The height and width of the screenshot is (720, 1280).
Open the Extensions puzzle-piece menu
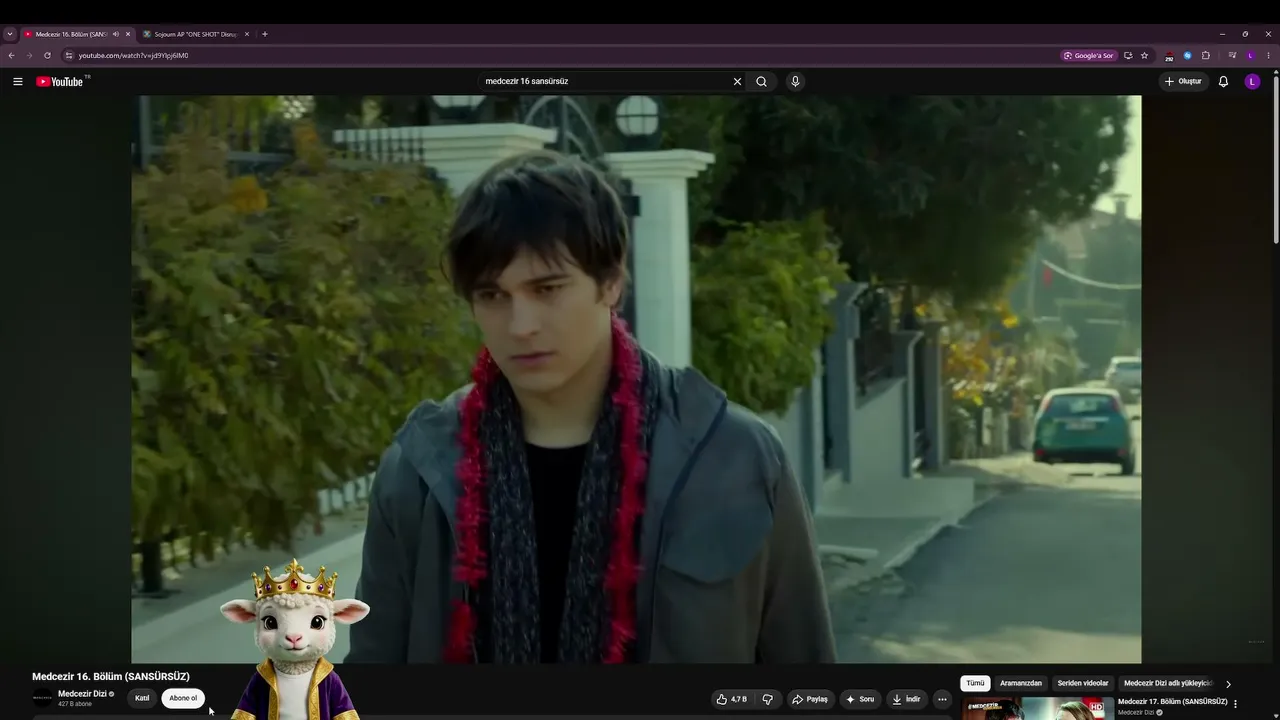1206,55
